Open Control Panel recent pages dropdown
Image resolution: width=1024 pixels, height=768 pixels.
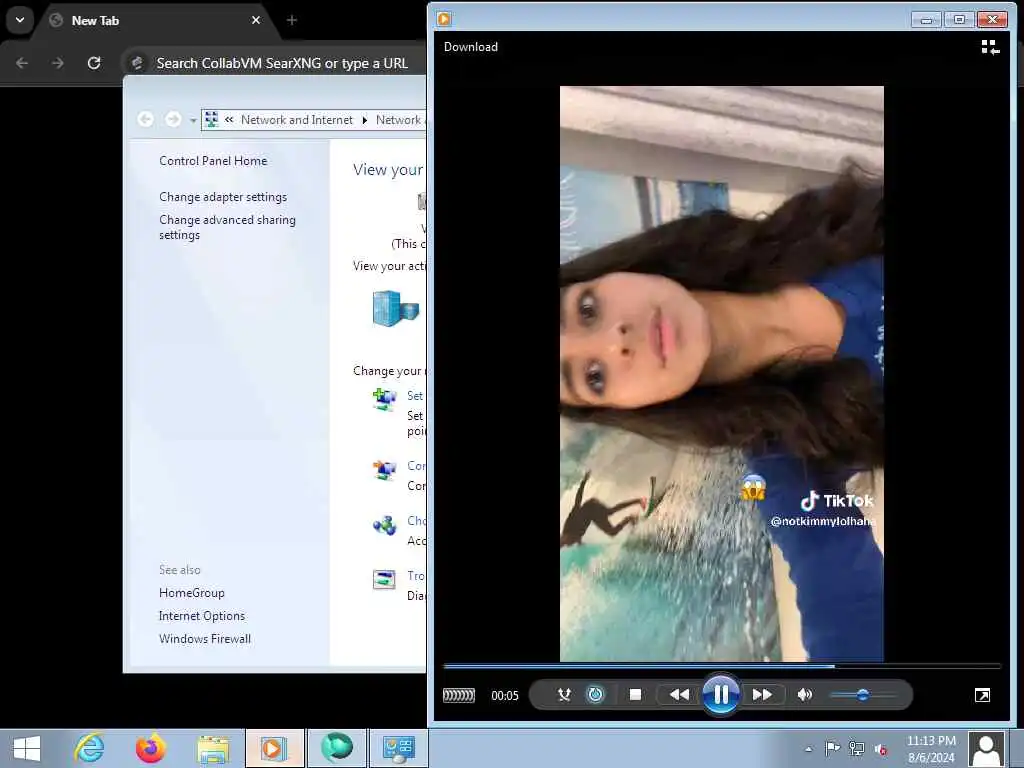193,120
